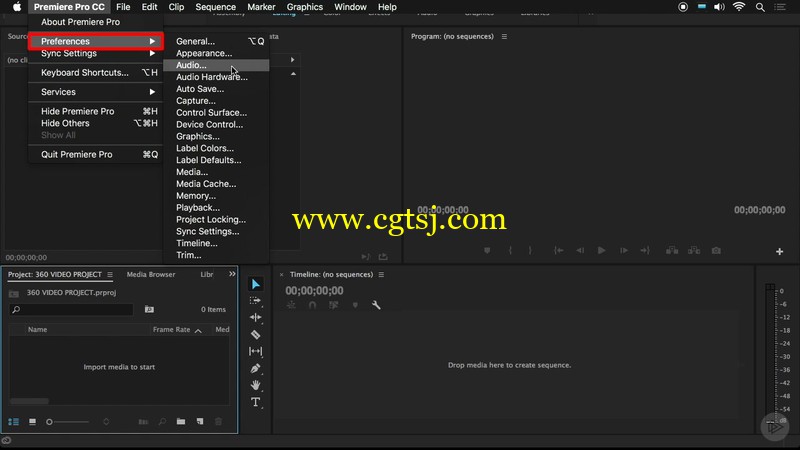Click create search bin icon
Viewport: 800px width, 450px height.
click(149, 309)
